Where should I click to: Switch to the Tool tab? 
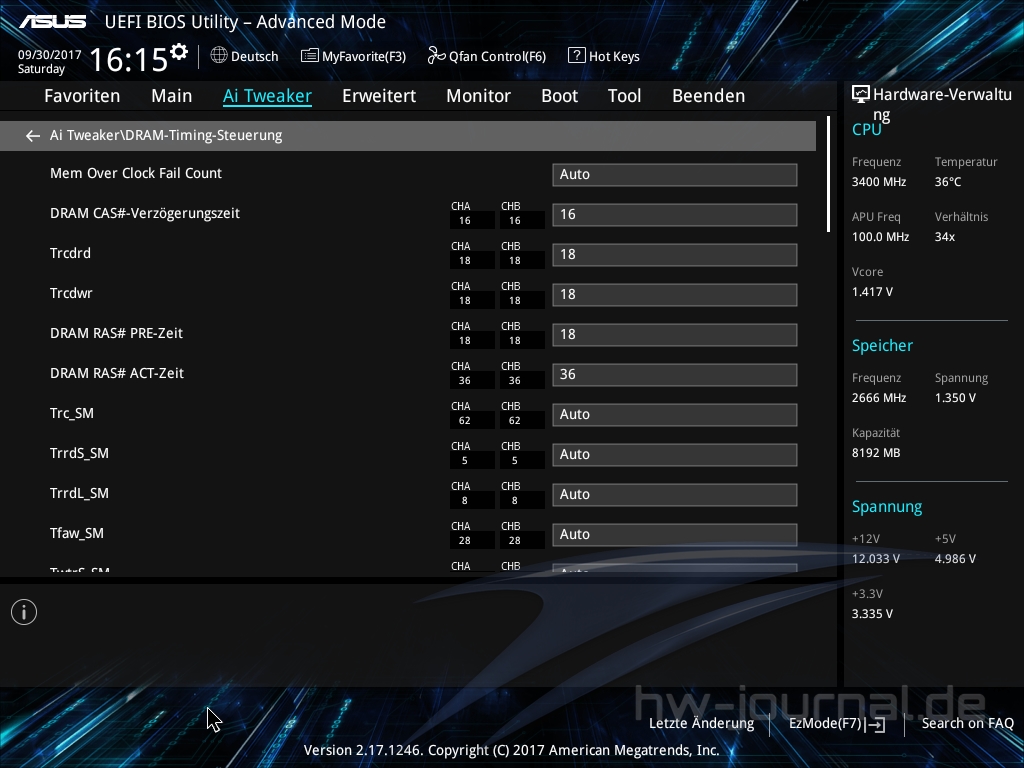624,96
